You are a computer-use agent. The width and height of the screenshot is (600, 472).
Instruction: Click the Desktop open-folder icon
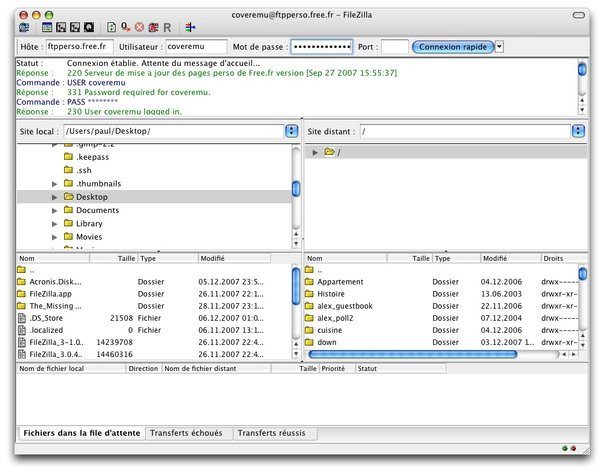[69, 197]
